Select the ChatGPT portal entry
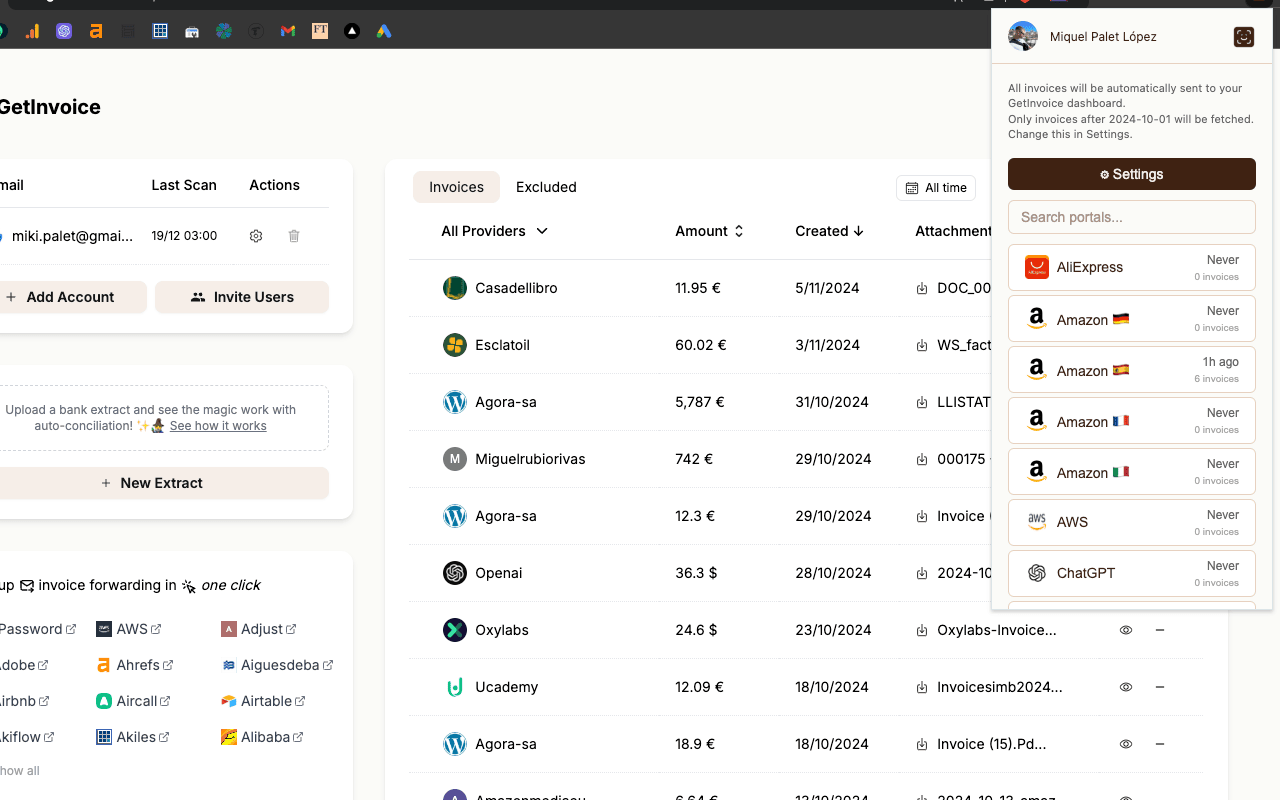The height and width of the screenshot is (800, 1280). click(1131, 573)
